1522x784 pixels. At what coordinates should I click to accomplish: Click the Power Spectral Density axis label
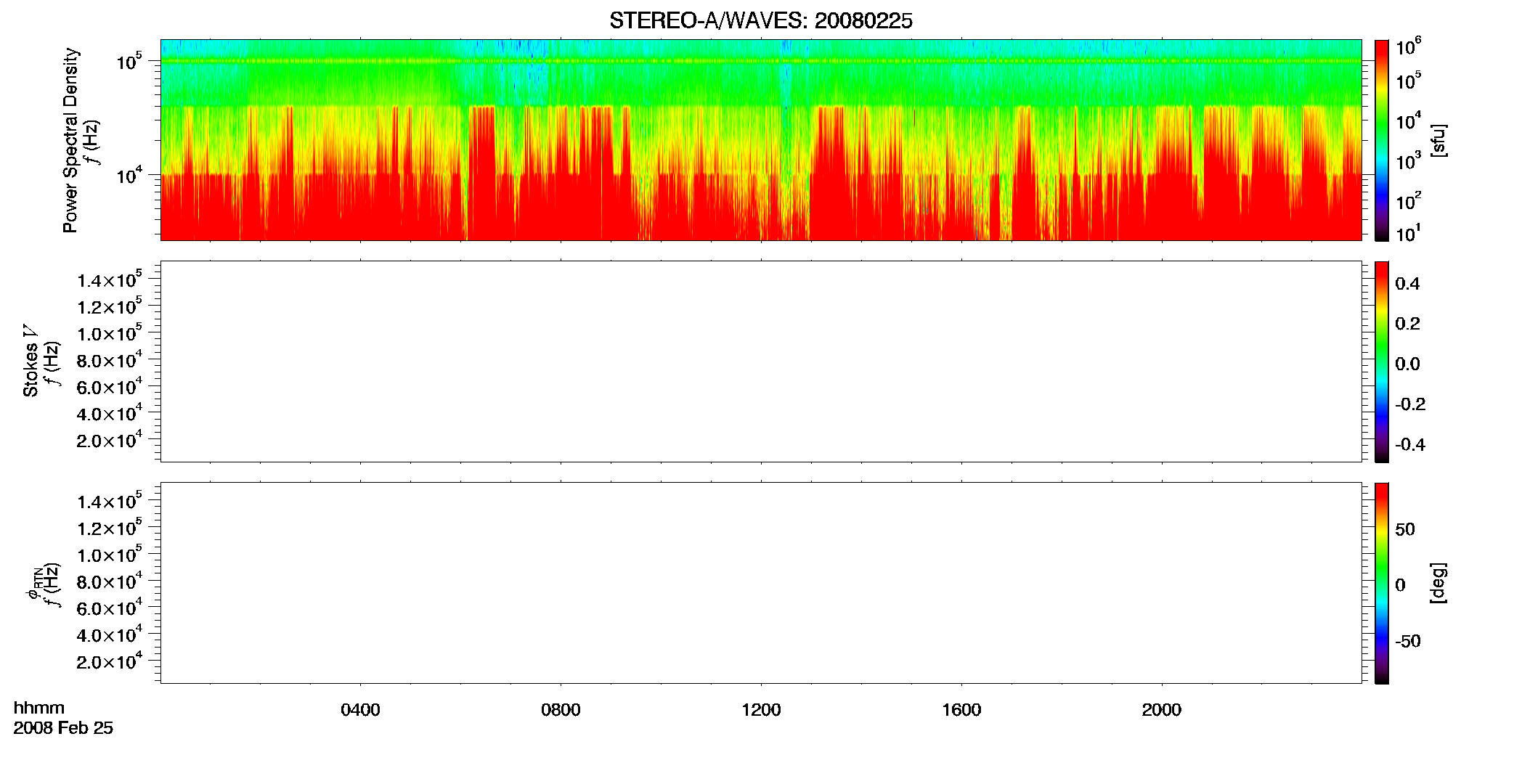70,140
